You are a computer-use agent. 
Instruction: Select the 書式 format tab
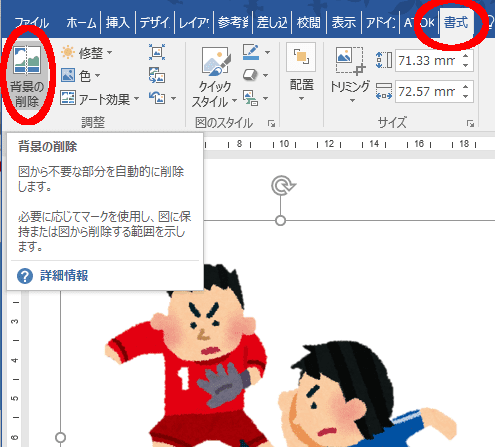pyautogui.click(x=456, y=23)
